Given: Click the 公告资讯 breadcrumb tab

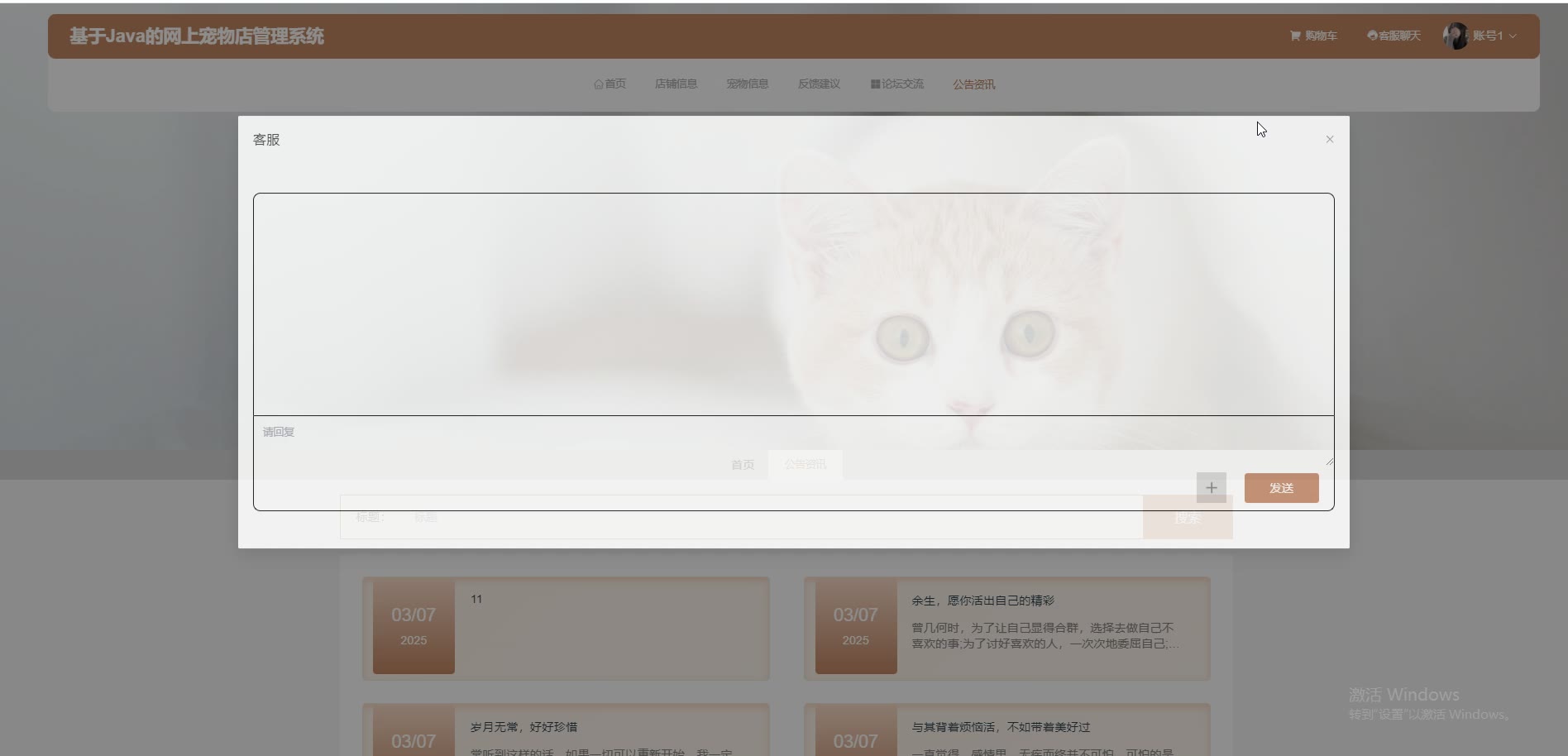Looking at the screenshot, I should pos(806,464).
